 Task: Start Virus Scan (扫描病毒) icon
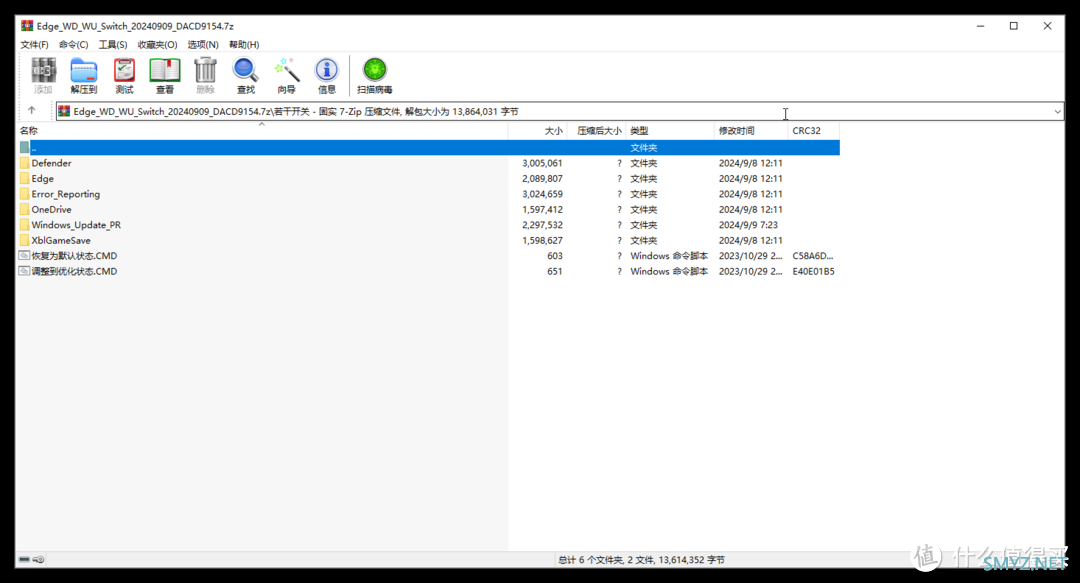click(375, 76)
